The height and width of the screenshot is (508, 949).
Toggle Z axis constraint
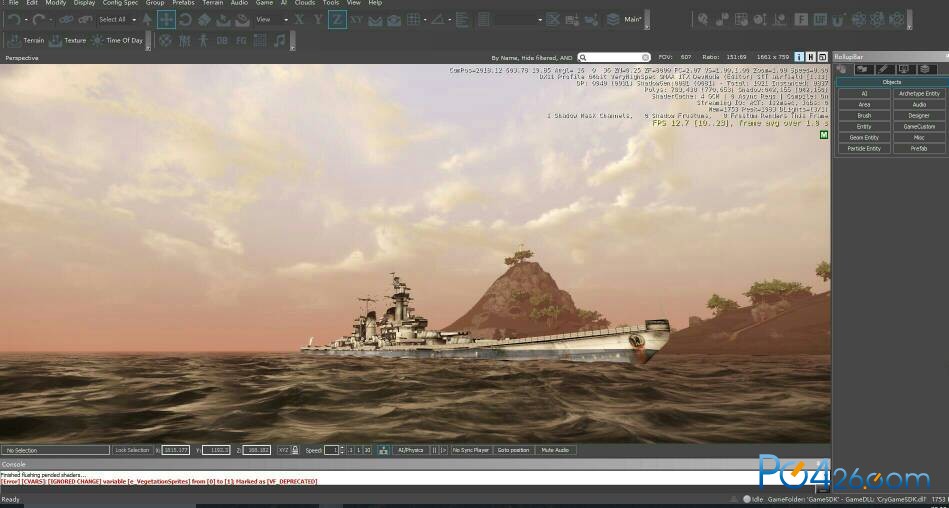tap(337, 19)
